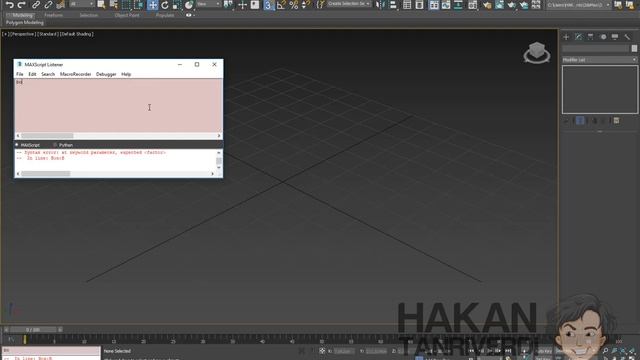Click the object color swatch in Modify panel
640x360 pixels.
[x=634, y=48]
